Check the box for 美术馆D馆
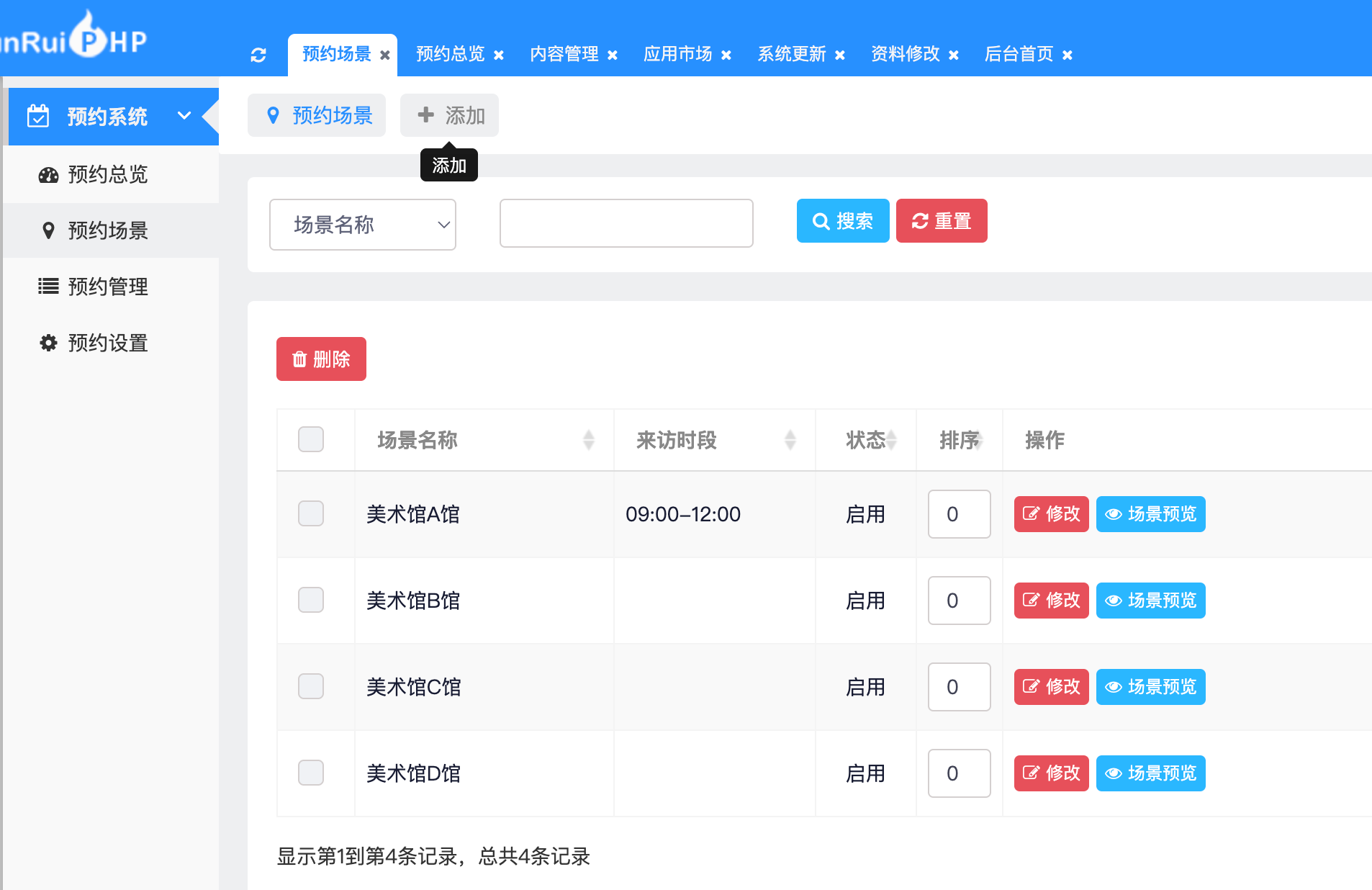This screenshot has height=890, width=1372. coord(311,773)
